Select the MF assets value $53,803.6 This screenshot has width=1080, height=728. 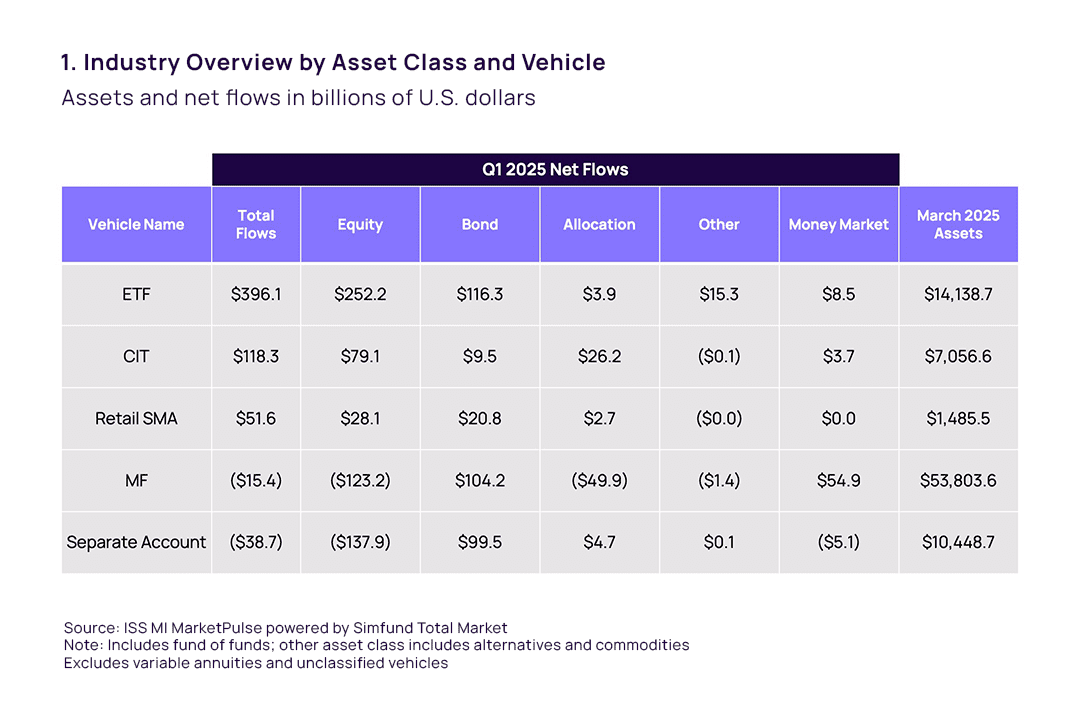(958, 481)
